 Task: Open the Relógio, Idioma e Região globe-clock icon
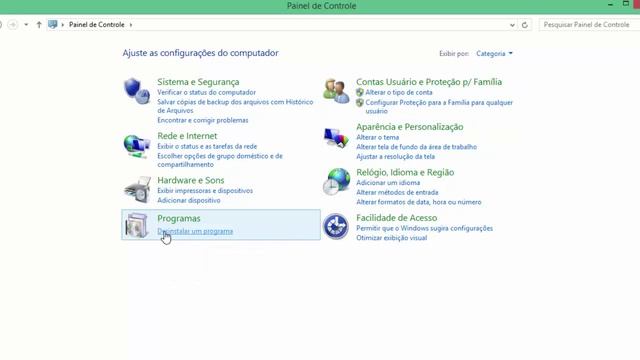tap(336, 181)
